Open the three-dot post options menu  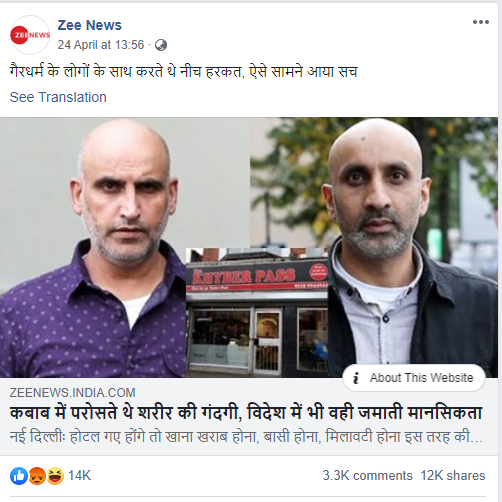pos(481,22)
